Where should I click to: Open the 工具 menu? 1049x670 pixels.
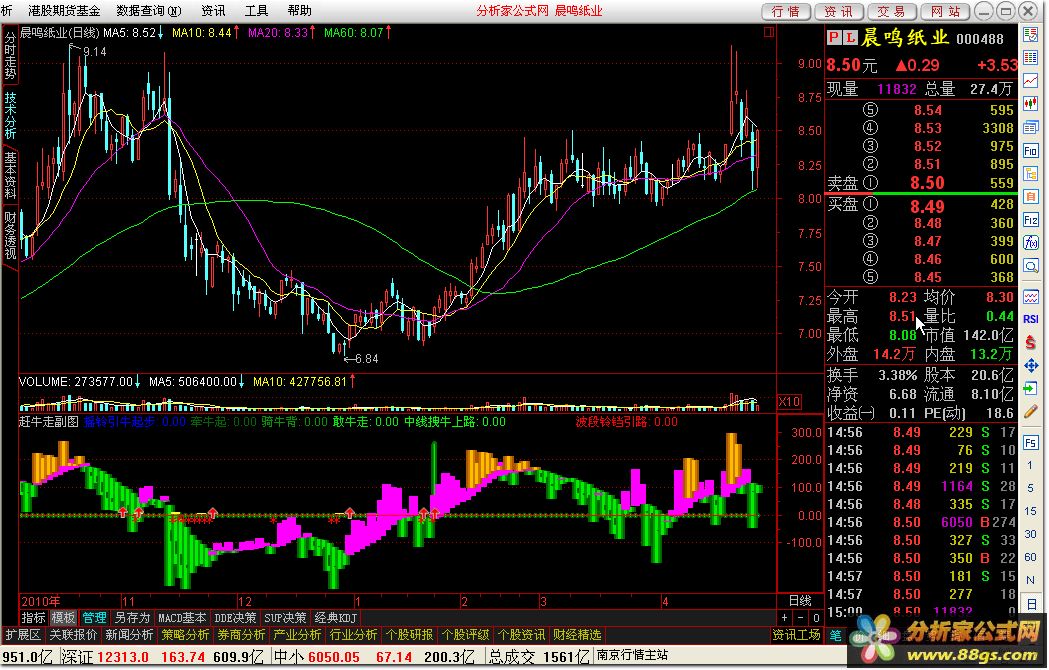click(x=256, y=11)
